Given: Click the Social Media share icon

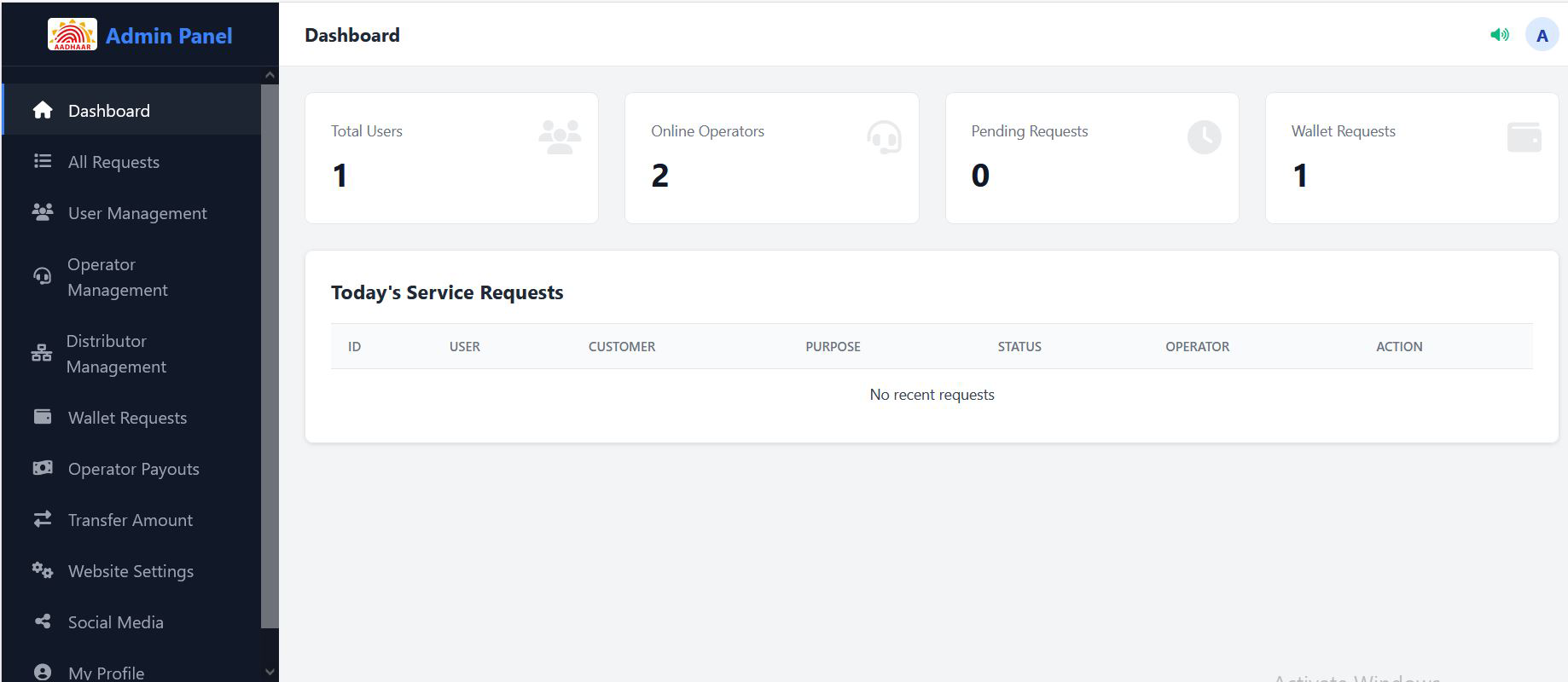Looking at the screenshot, I should pos(42,621).
